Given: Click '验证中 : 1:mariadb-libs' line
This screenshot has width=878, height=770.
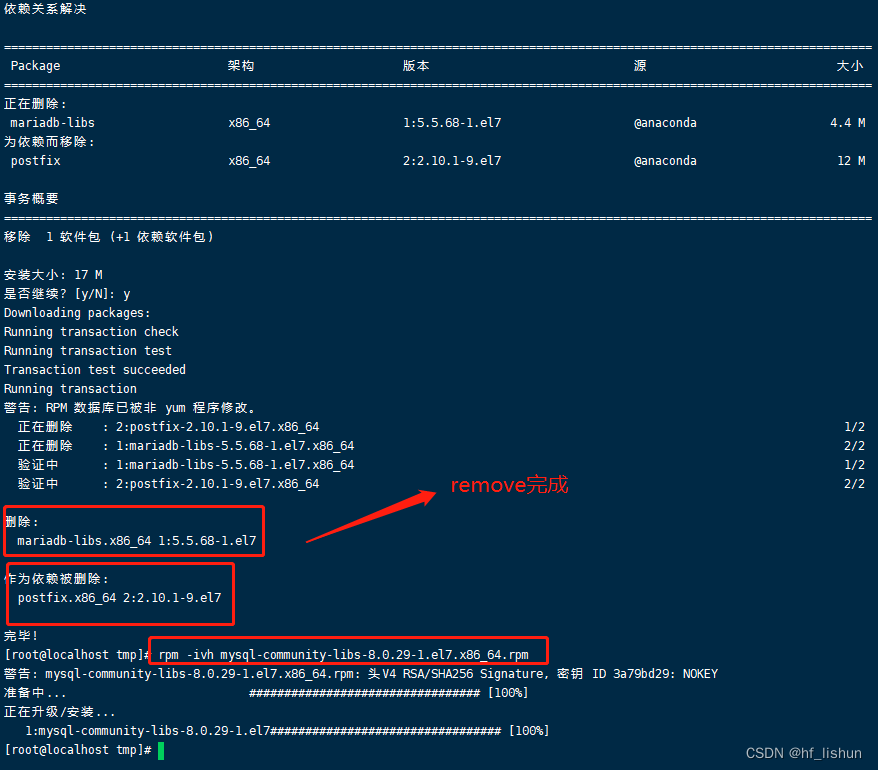Looking at the screenshot, I should point(186,465).
